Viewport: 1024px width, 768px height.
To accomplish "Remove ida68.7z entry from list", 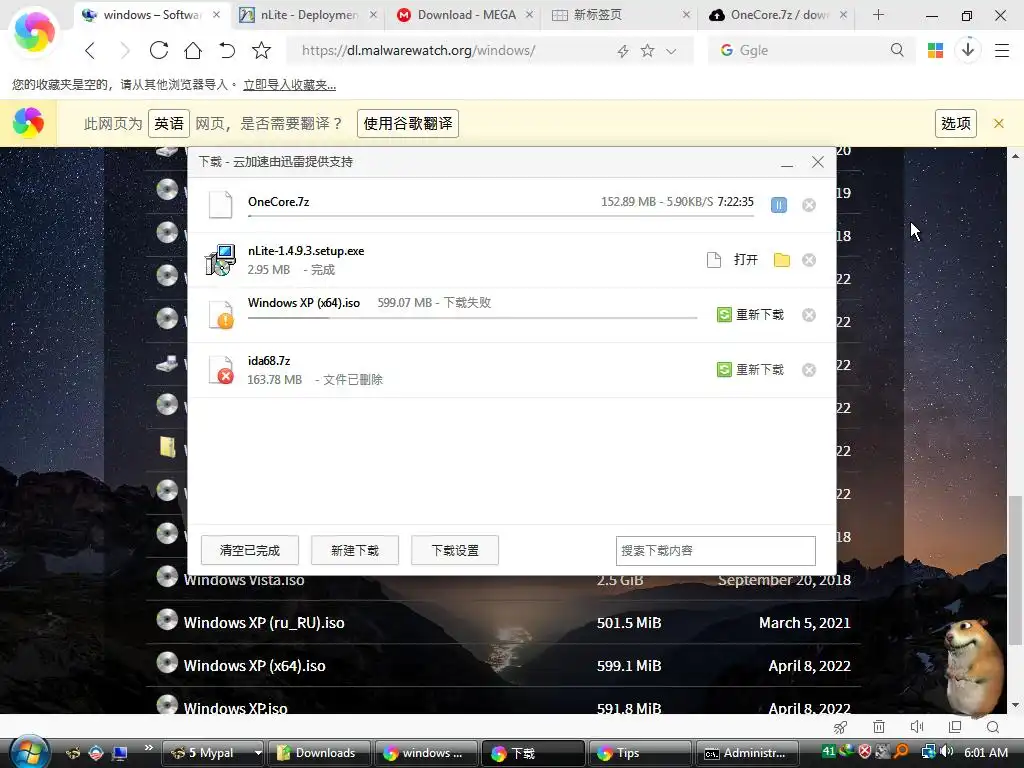I will coord(808,370).
